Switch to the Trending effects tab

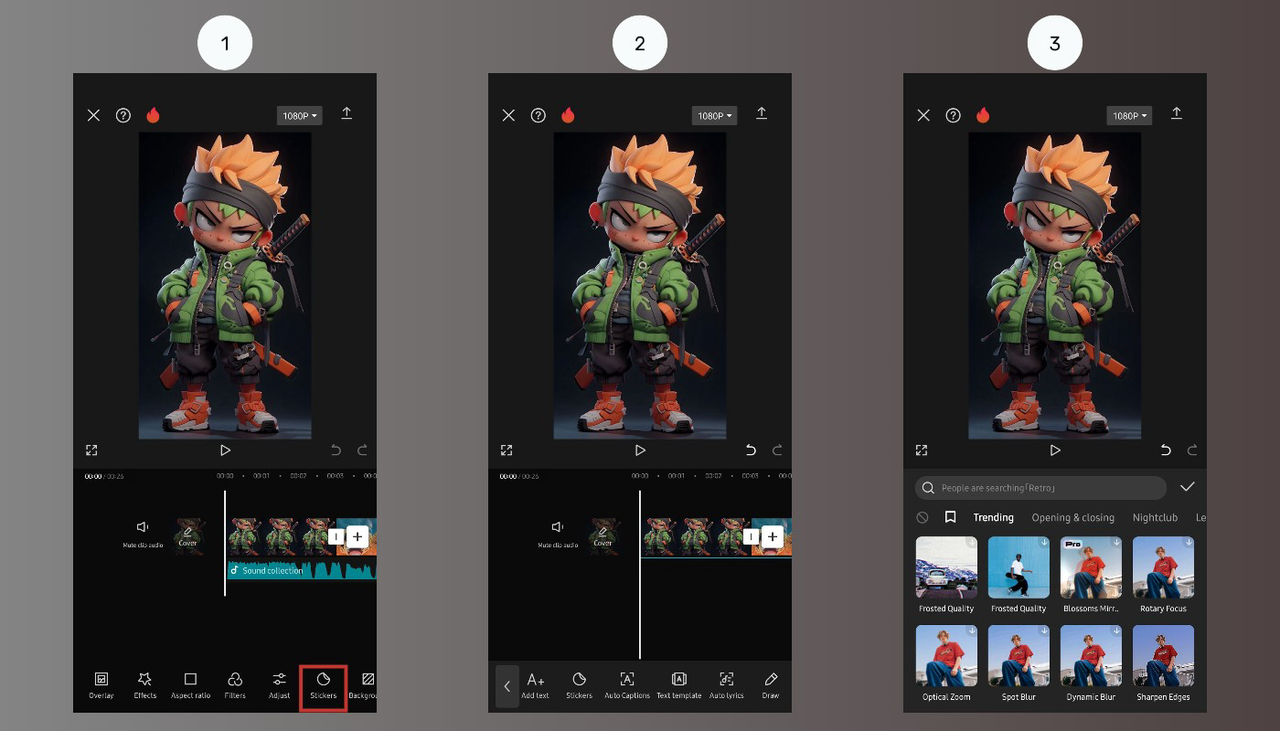point(993,517)
